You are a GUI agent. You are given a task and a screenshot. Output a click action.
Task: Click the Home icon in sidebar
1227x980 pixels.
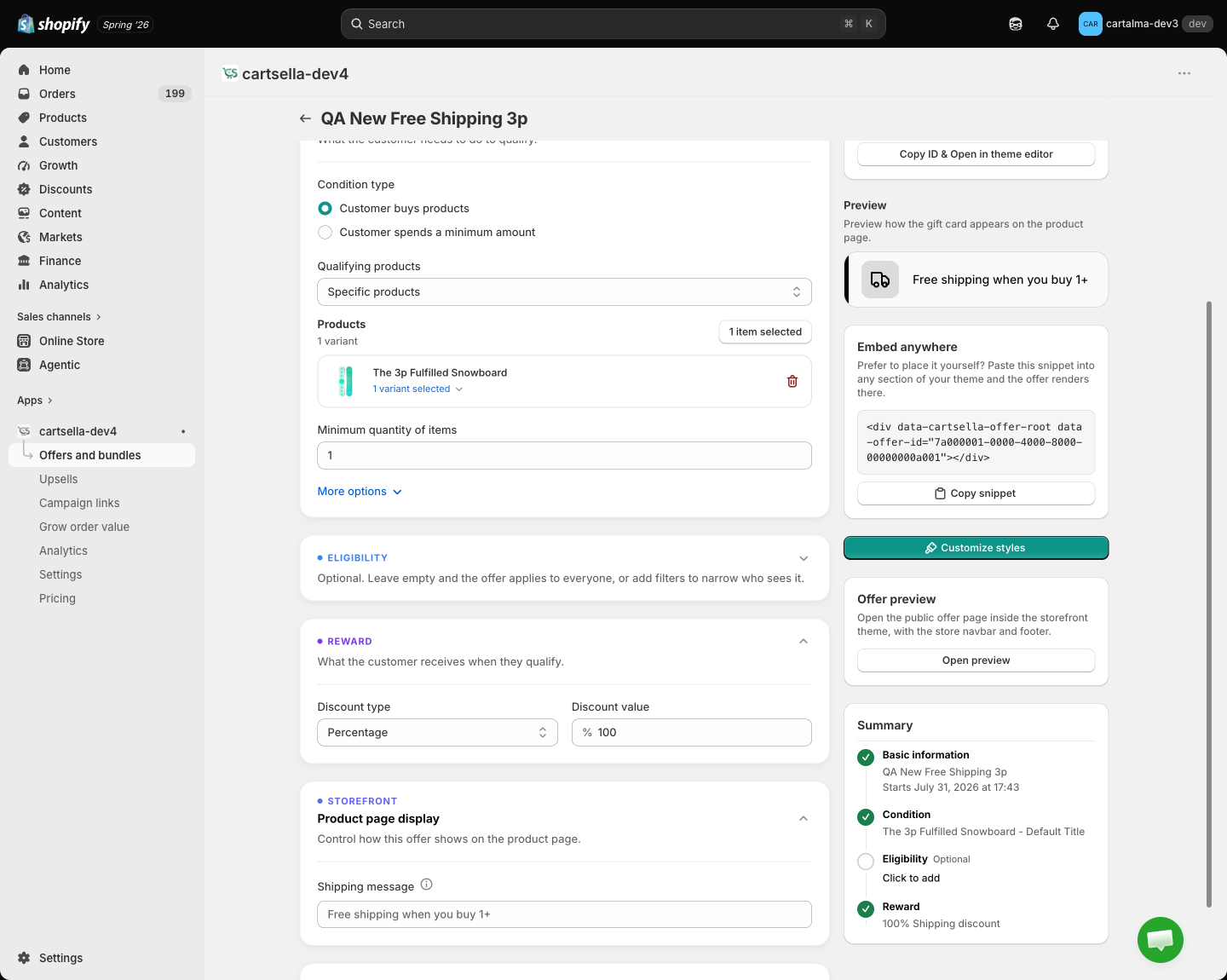click(x=24, y=70)
